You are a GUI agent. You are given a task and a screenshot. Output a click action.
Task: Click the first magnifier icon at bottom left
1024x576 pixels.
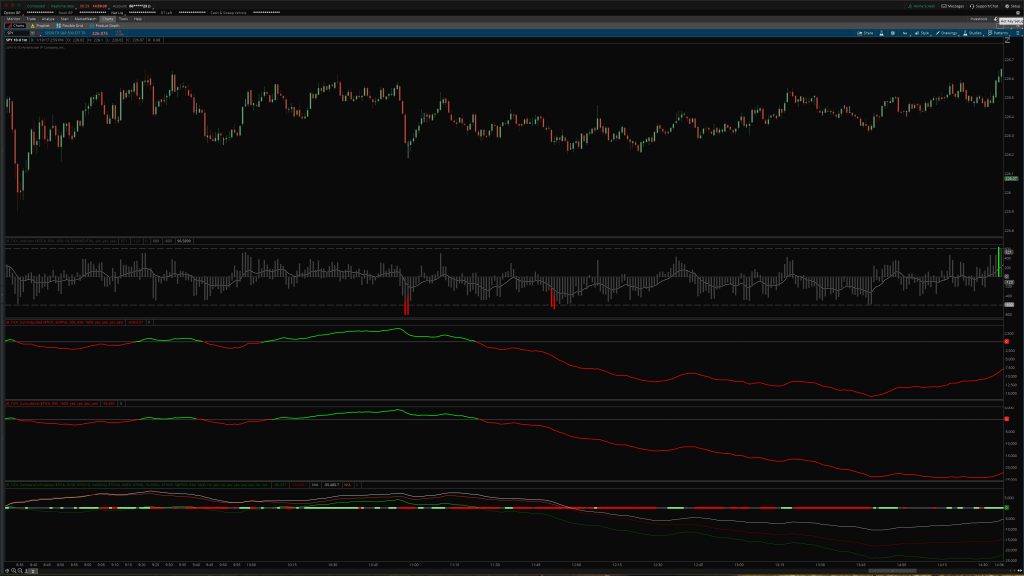pyautogui.click(x=14, y=570)
